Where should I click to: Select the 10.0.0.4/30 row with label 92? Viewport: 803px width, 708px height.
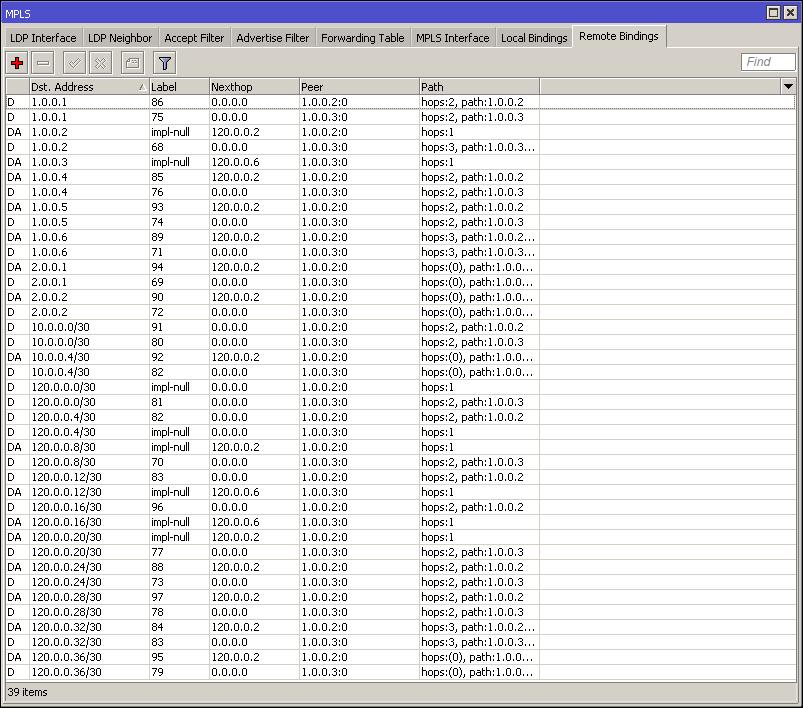(x=400, y=357)
